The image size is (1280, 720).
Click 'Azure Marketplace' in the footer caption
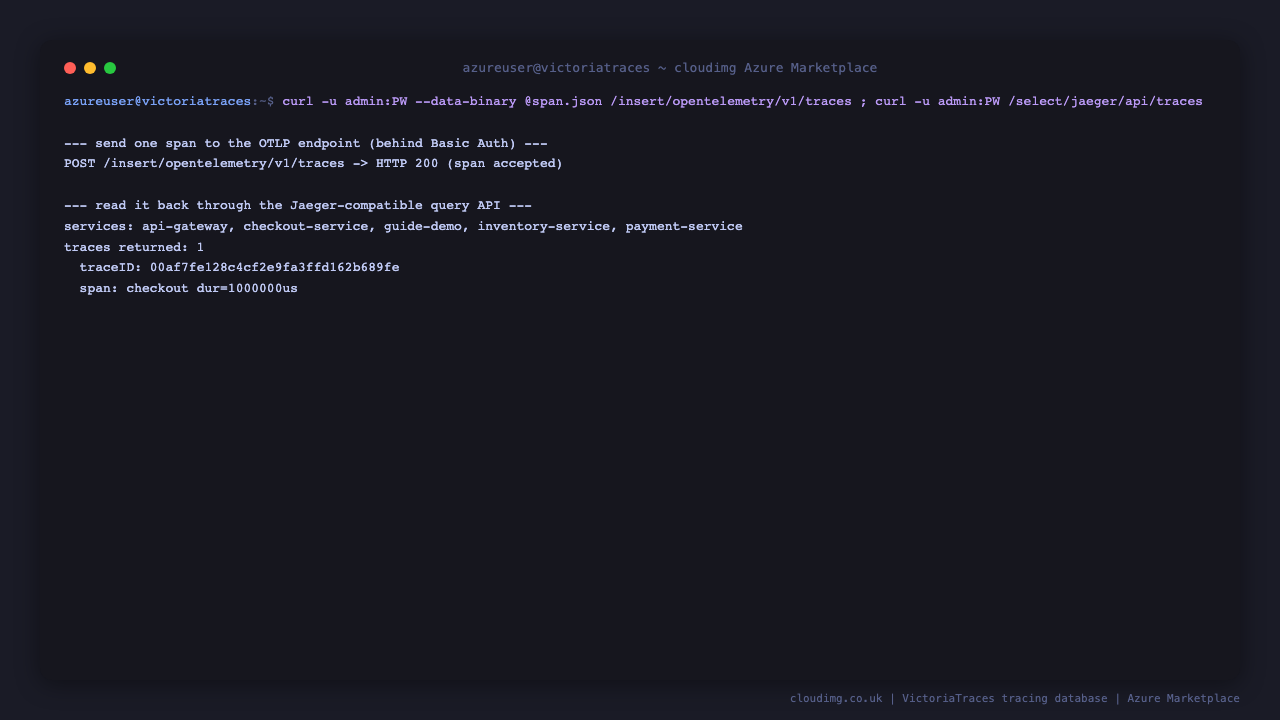pos(1183,698)
